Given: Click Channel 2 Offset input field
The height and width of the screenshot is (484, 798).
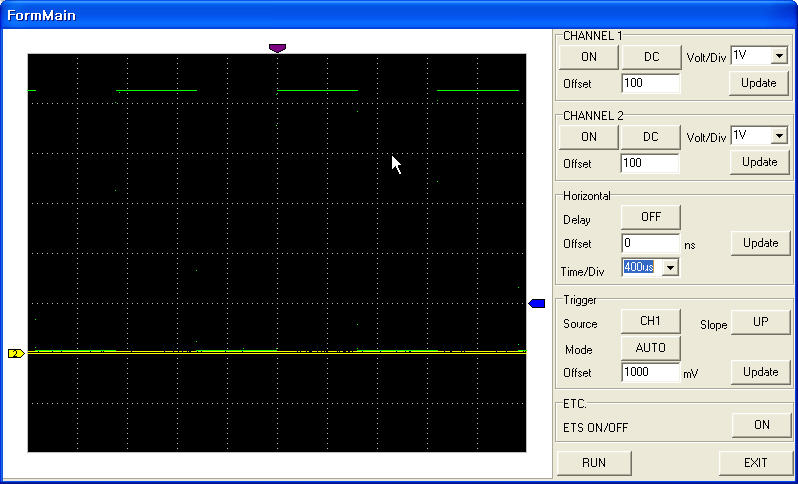Looking at the screenshot, I should [x=650, y=163].
